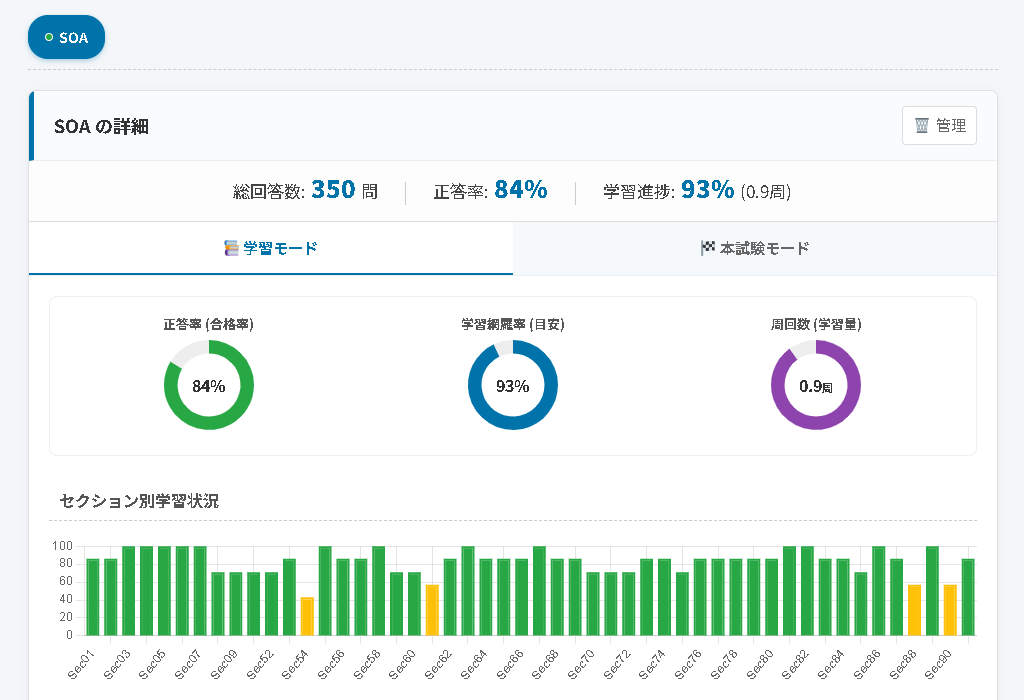This screenshot has height=700, width=1024.
Task: Click the 正答率 84% header statistic
Action: [x=490, y=190]
